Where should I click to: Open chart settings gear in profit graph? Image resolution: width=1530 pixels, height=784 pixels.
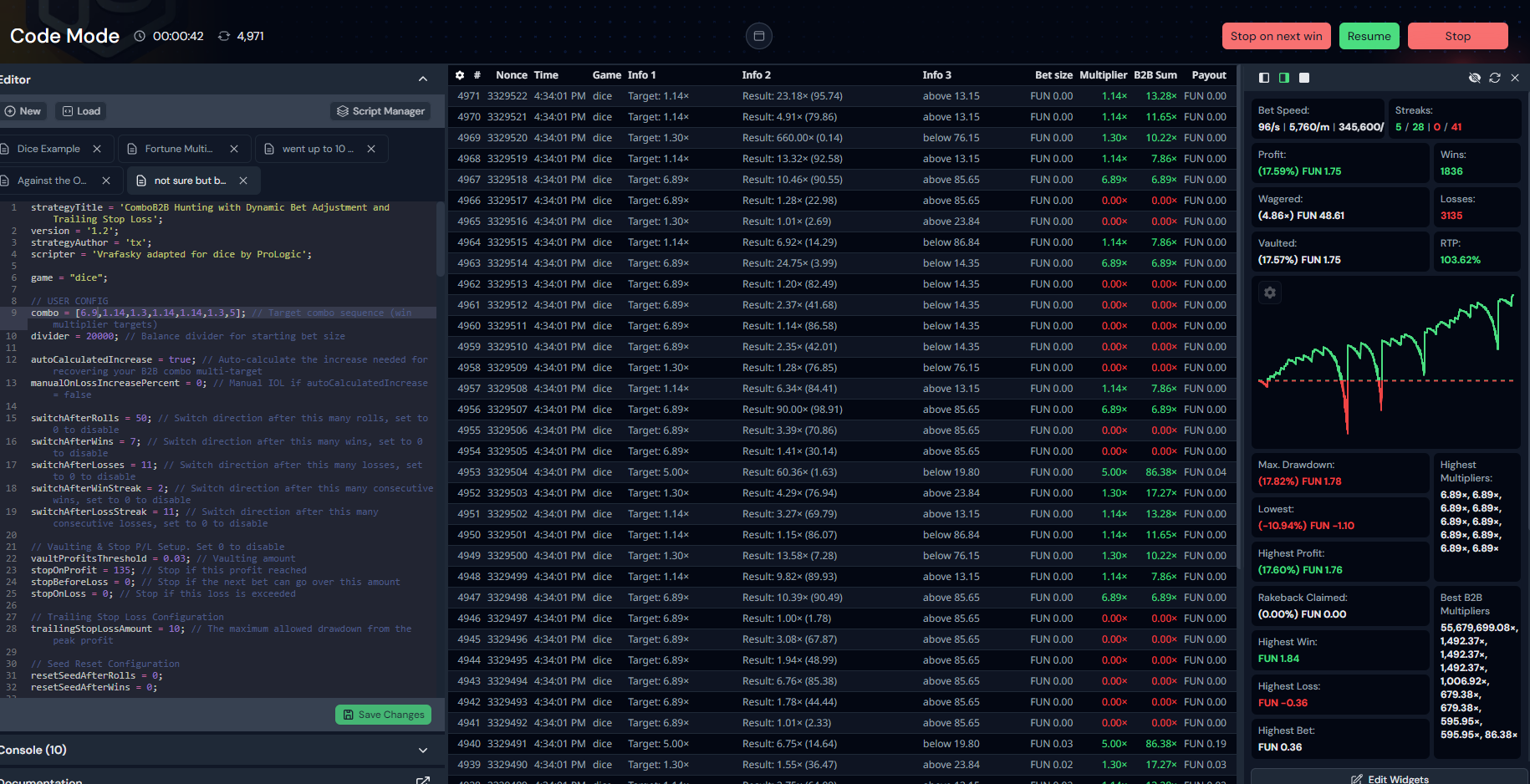1270,293
